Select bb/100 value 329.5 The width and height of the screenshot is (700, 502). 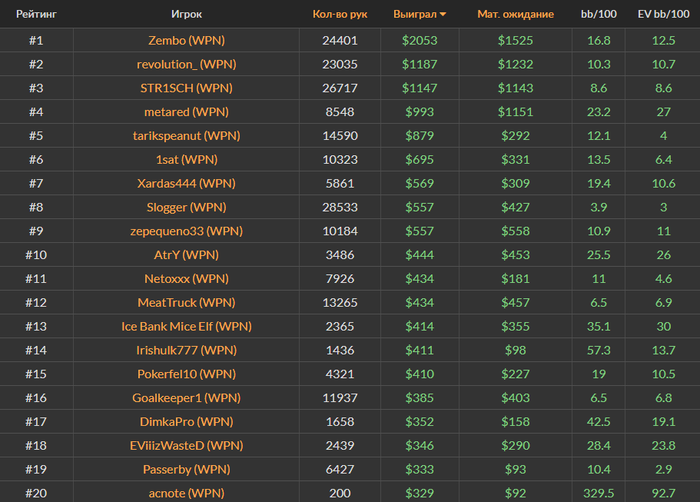pyautogui.click(x=599, y=493)
